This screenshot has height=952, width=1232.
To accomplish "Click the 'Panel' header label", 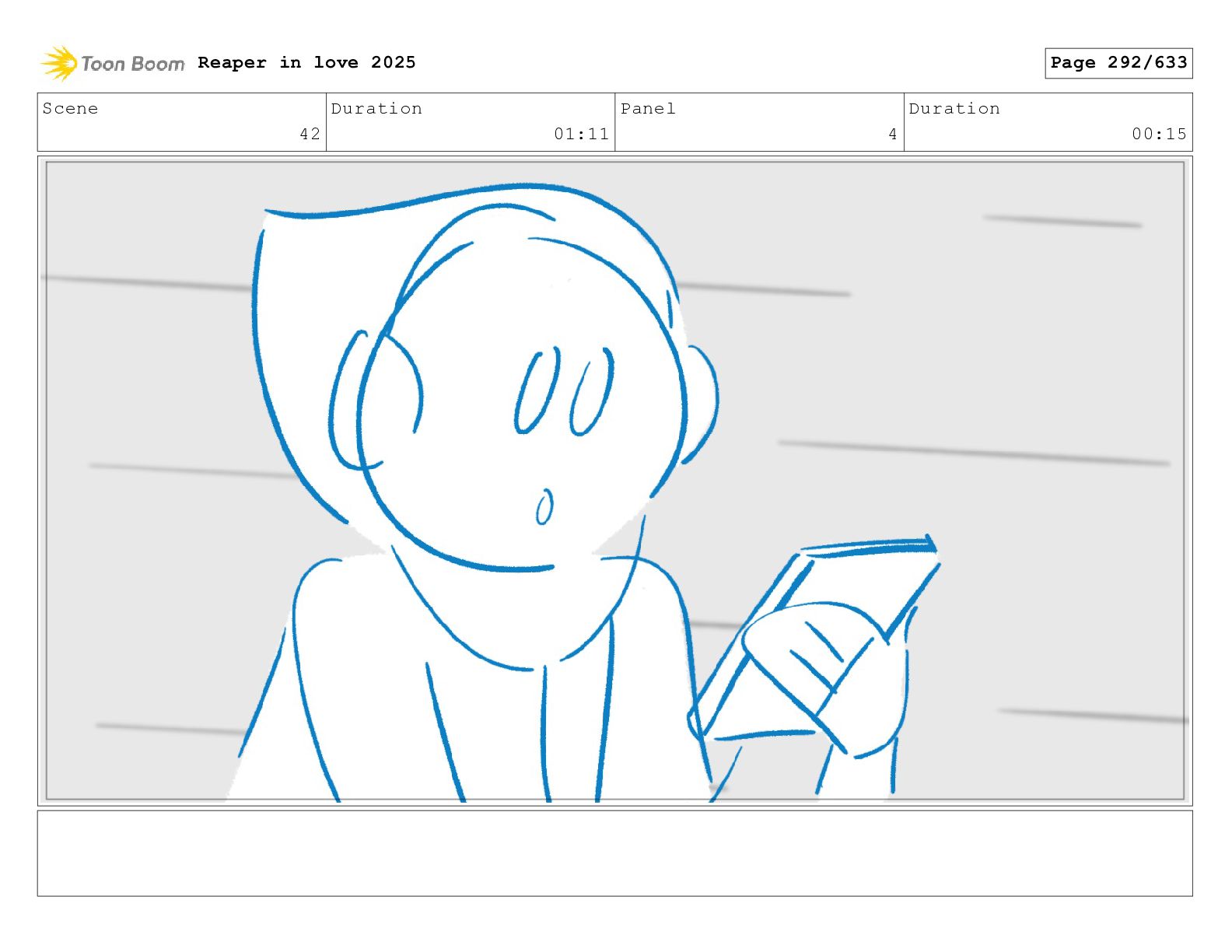I will (648, 108).
